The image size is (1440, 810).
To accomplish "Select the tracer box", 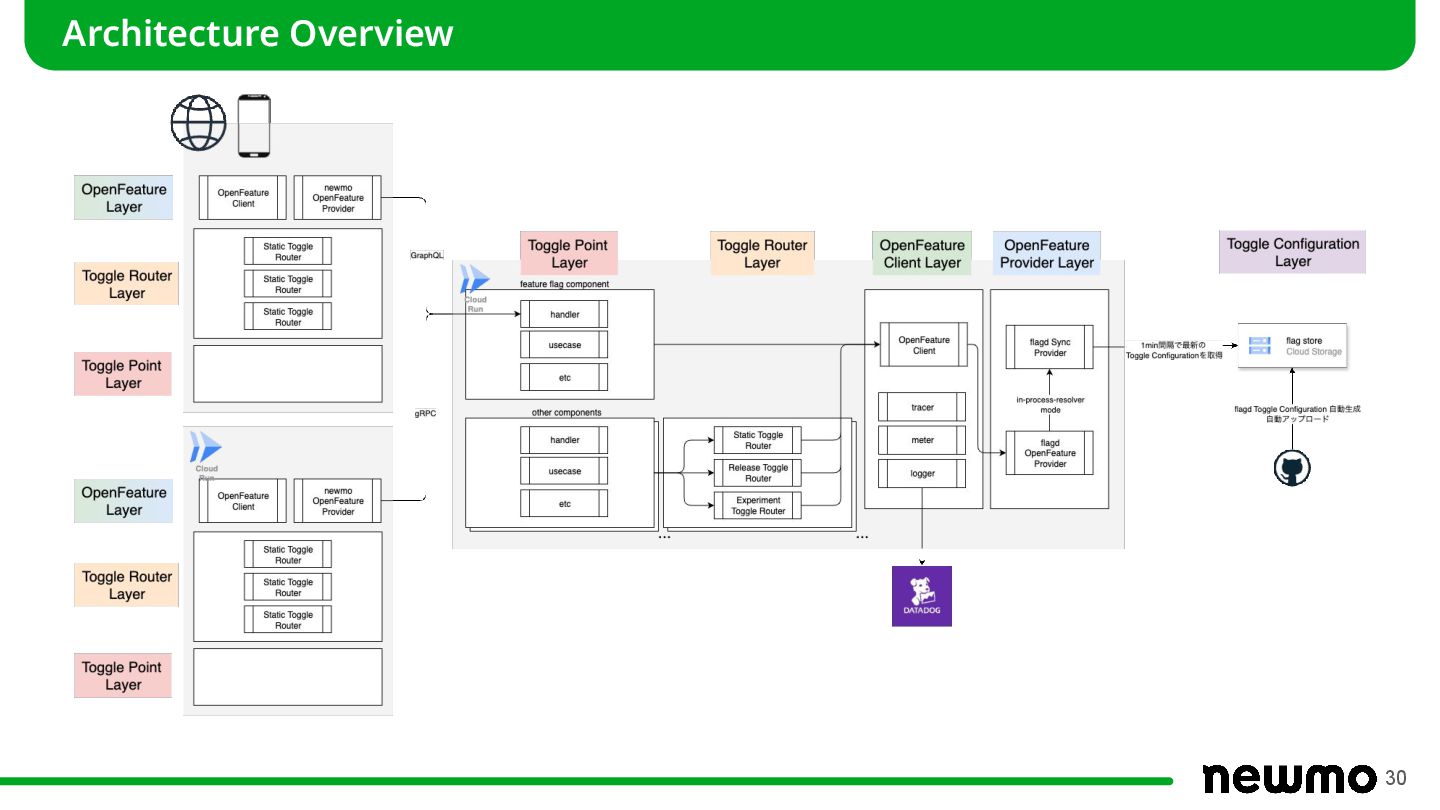I will (922, 407).
